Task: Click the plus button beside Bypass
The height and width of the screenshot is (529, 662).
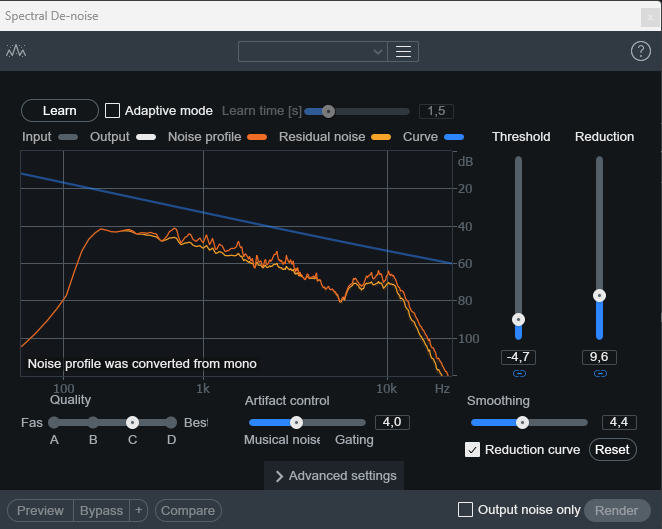Action: 138,510
